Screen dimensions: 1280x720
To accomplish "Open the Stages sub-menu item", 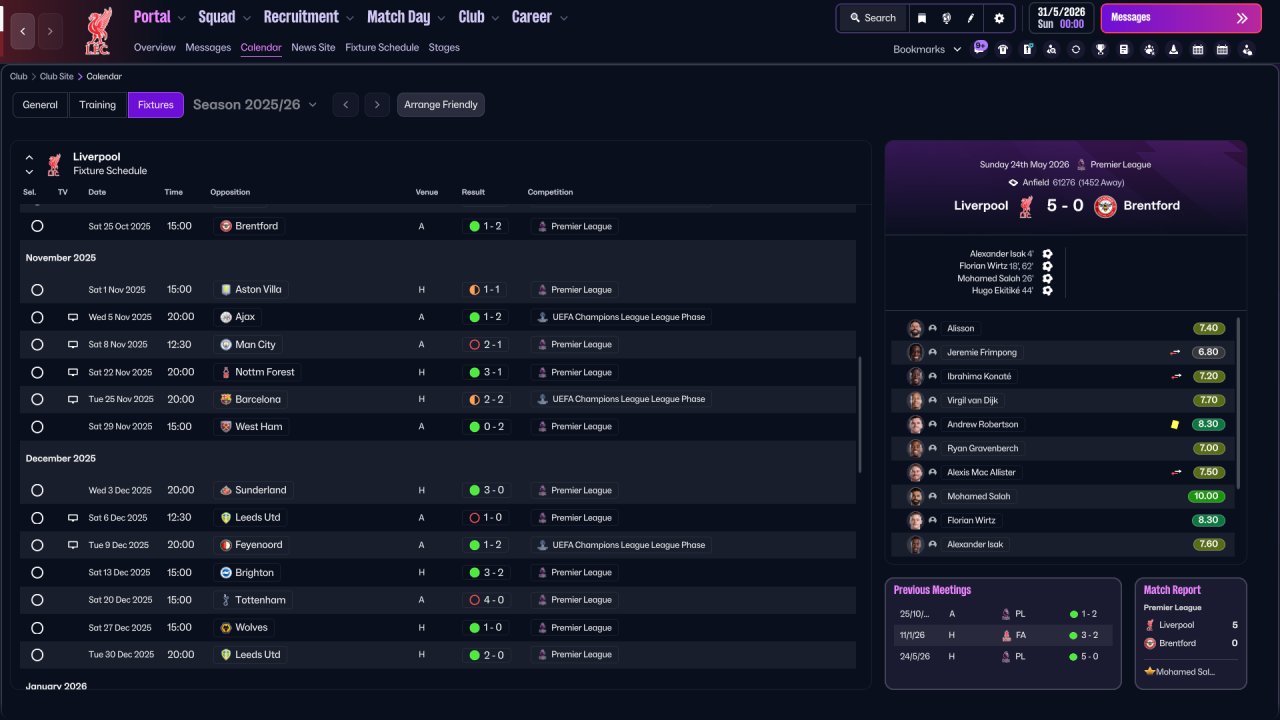I will (444, 47).
